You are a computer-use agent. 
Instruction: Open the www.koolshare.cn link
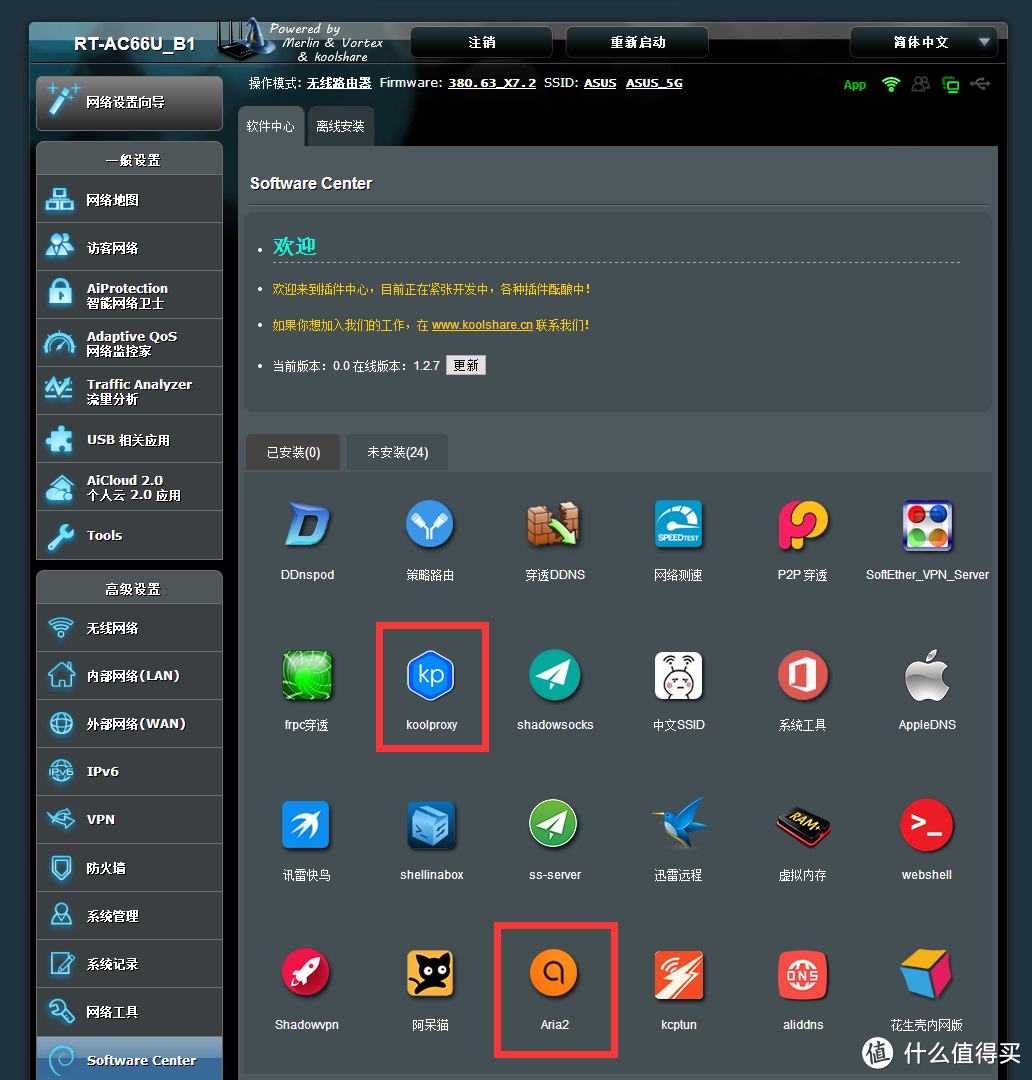(482, 324)
